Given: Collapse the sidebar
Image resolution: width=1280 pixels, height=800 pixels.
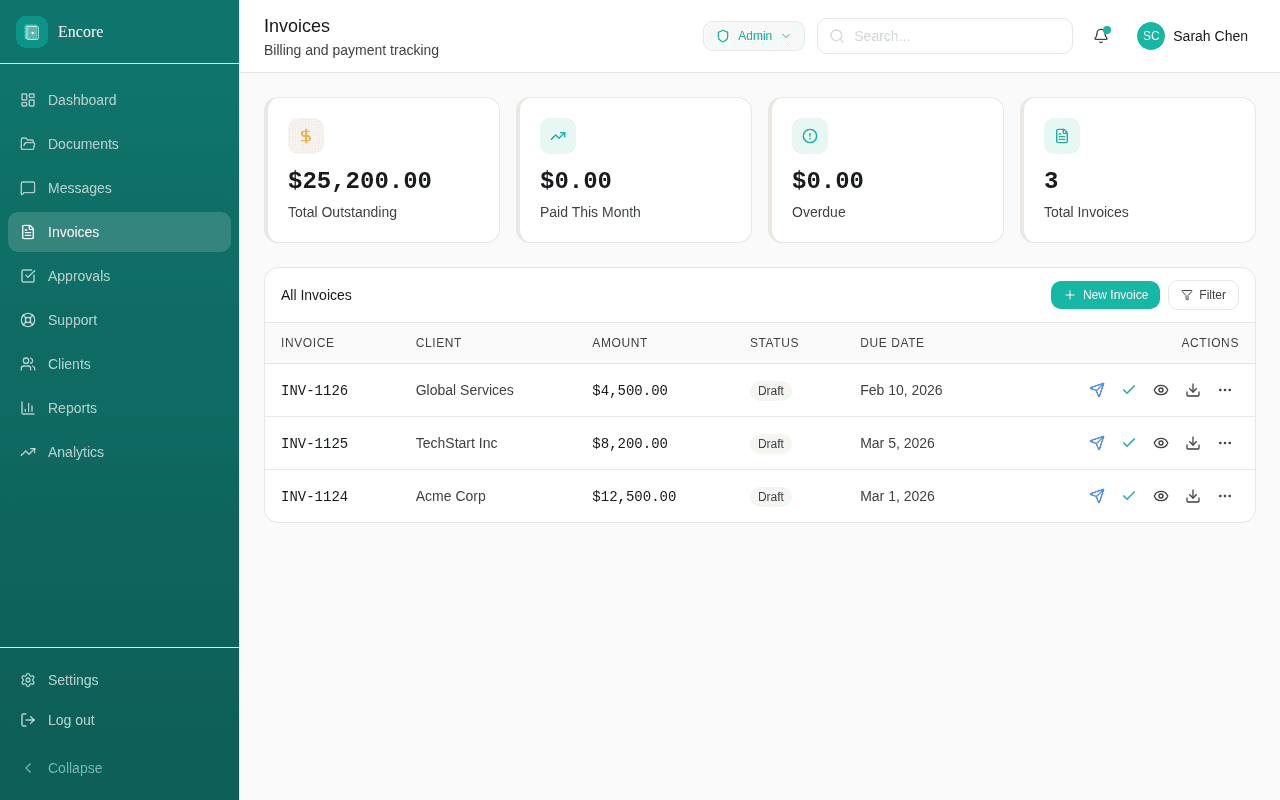Looking at the screenshot, I should (64, 768).
